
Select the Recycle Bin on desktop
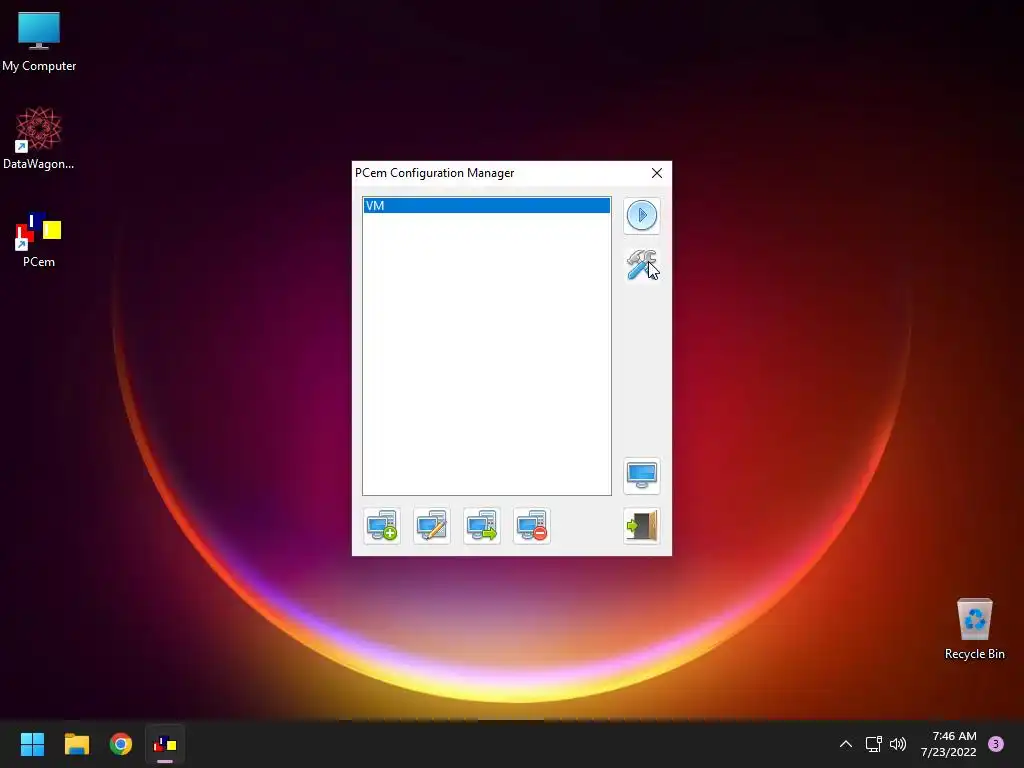pos(974,629)
